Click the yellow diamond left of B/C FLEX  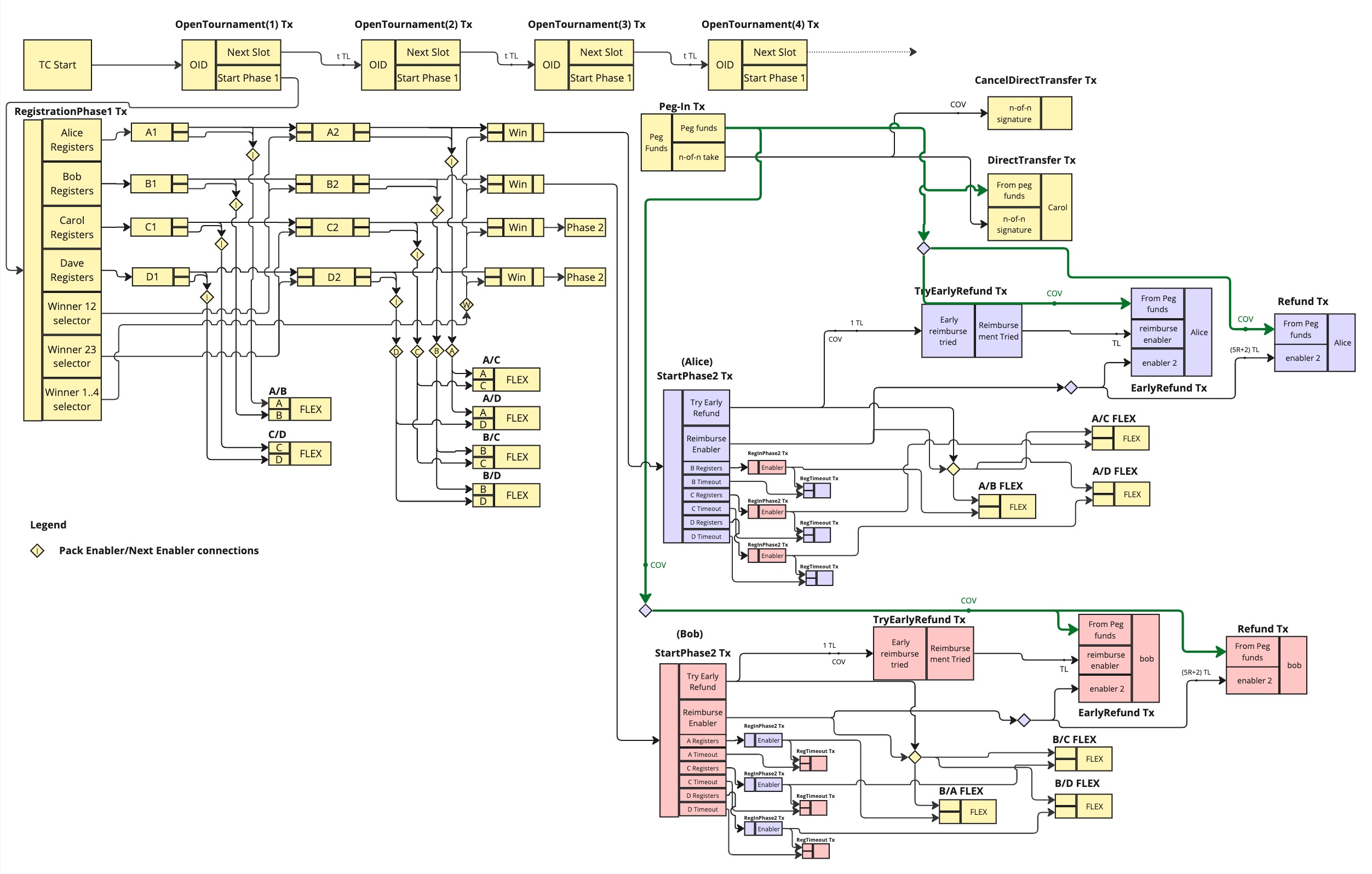tap(915, 757)
